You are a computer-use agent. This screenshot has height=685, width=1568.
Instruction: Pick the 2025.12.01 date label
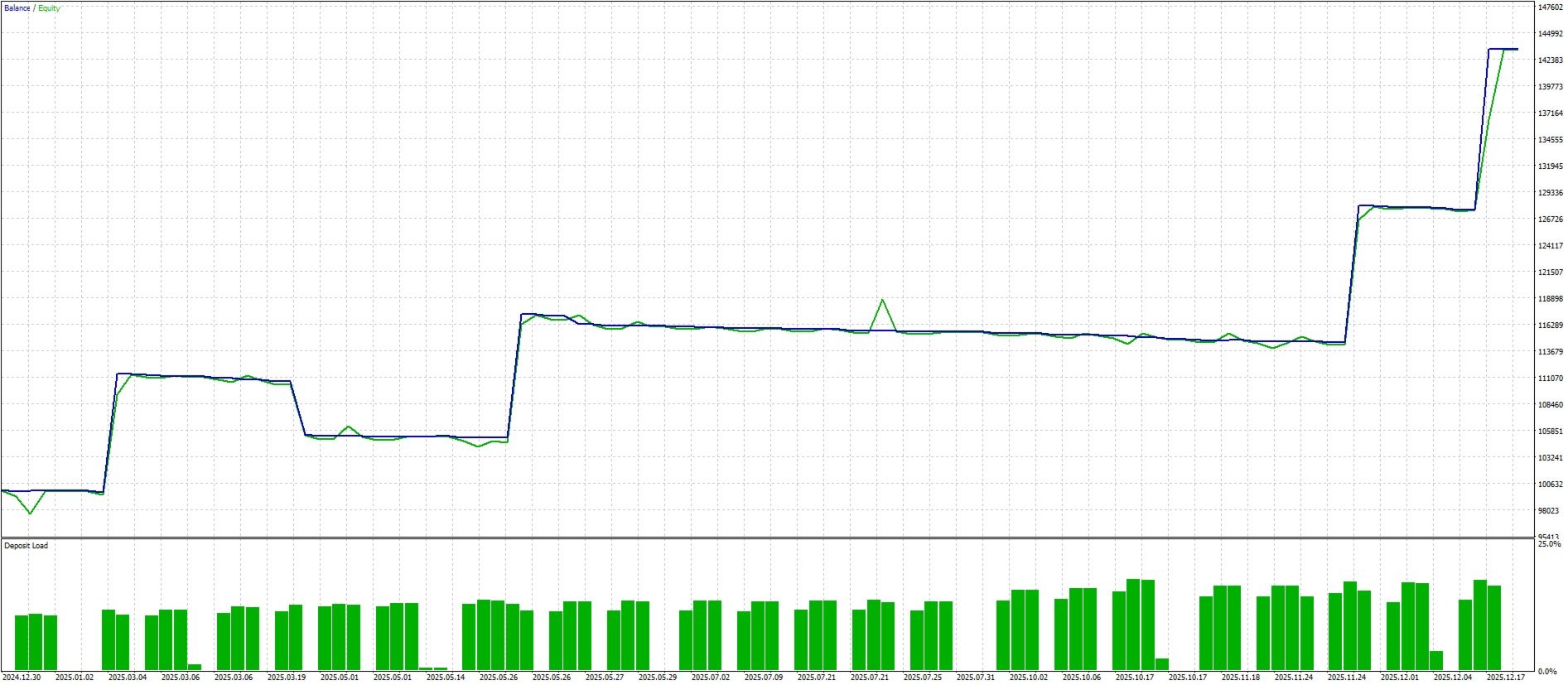click(1400, 678)
